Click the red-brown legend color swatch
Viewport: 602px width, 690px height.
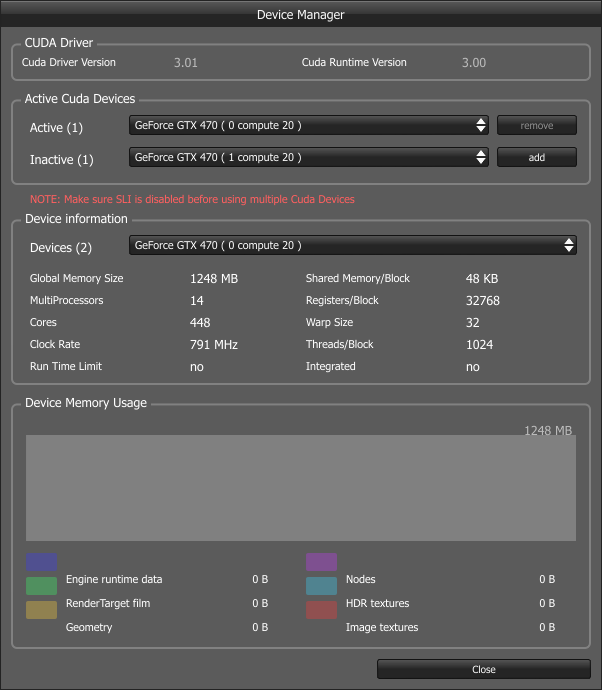321,610
